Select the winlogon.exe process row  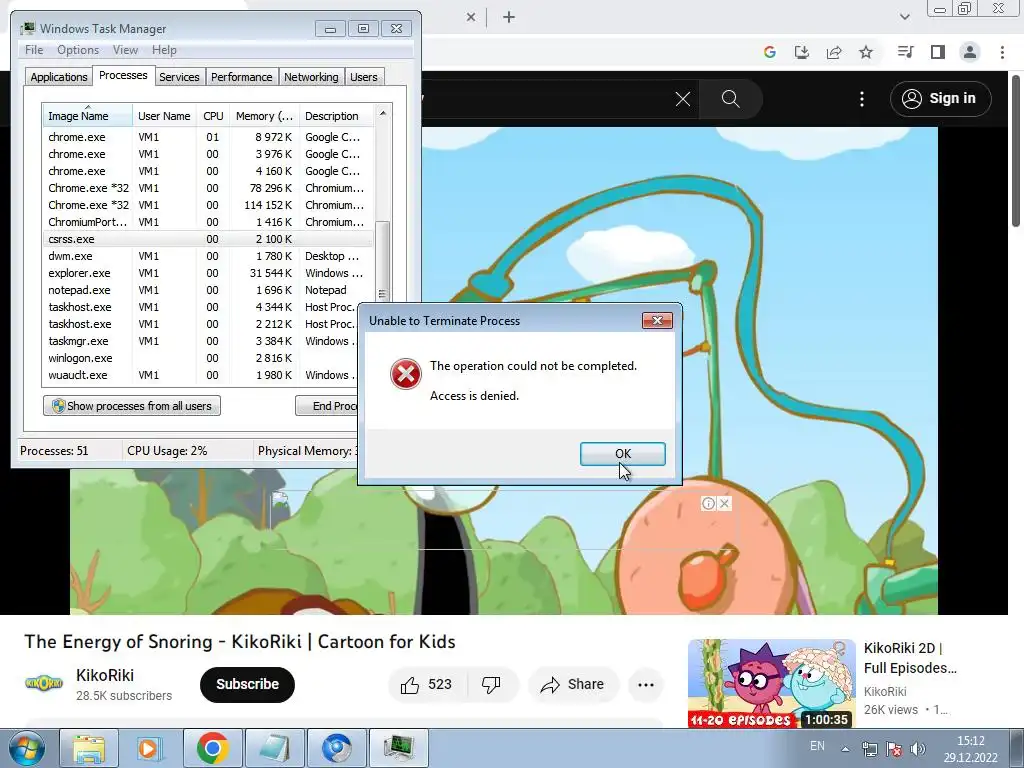pos(200,358)
